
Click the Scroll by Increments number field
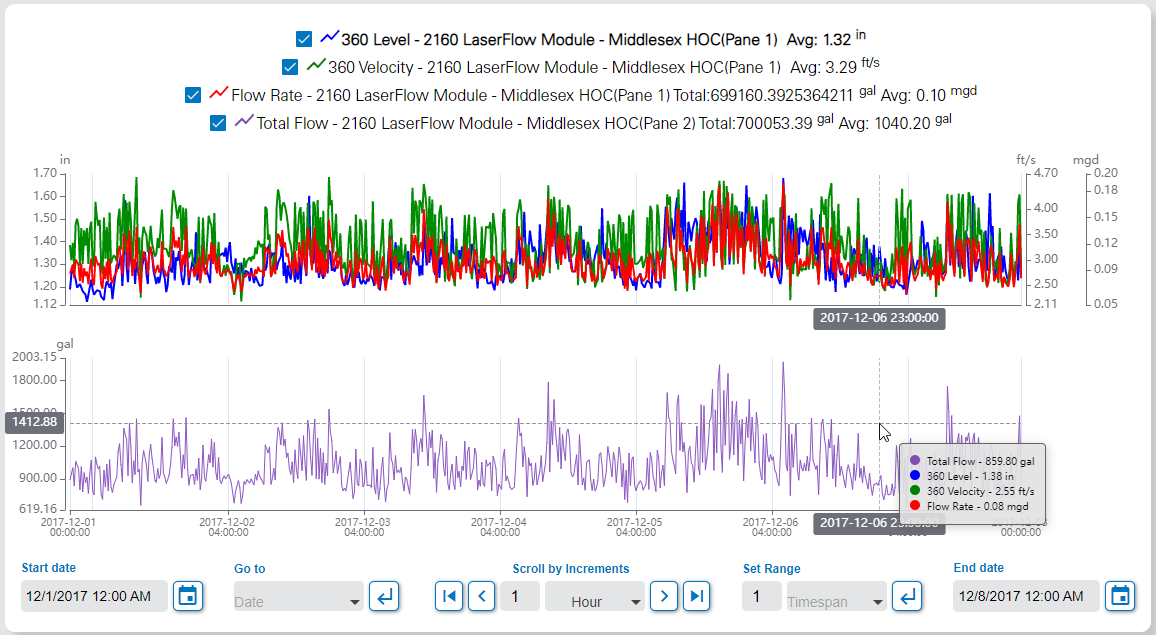click(x=518, y=596)
